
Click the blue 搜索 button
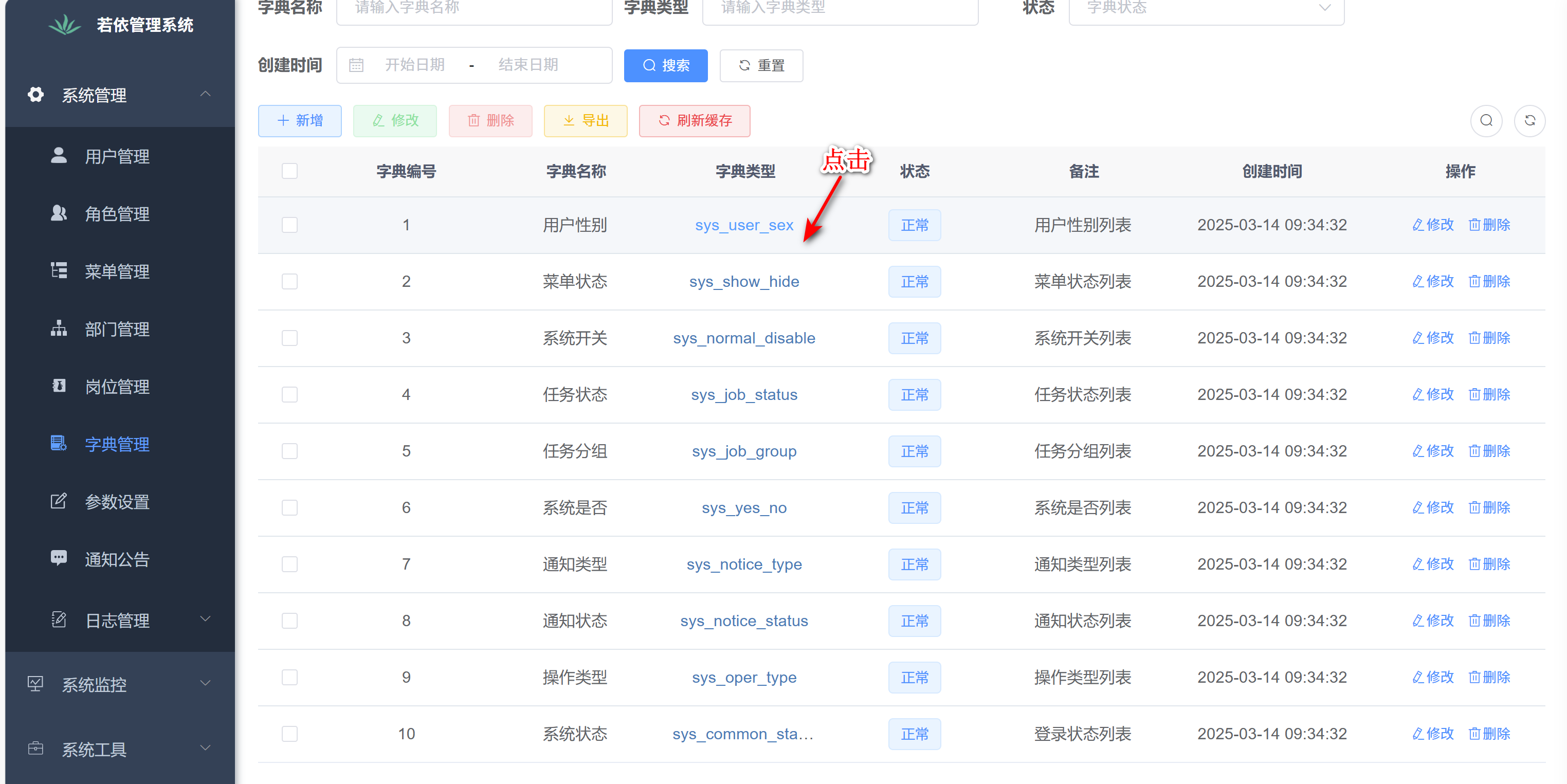665,66
